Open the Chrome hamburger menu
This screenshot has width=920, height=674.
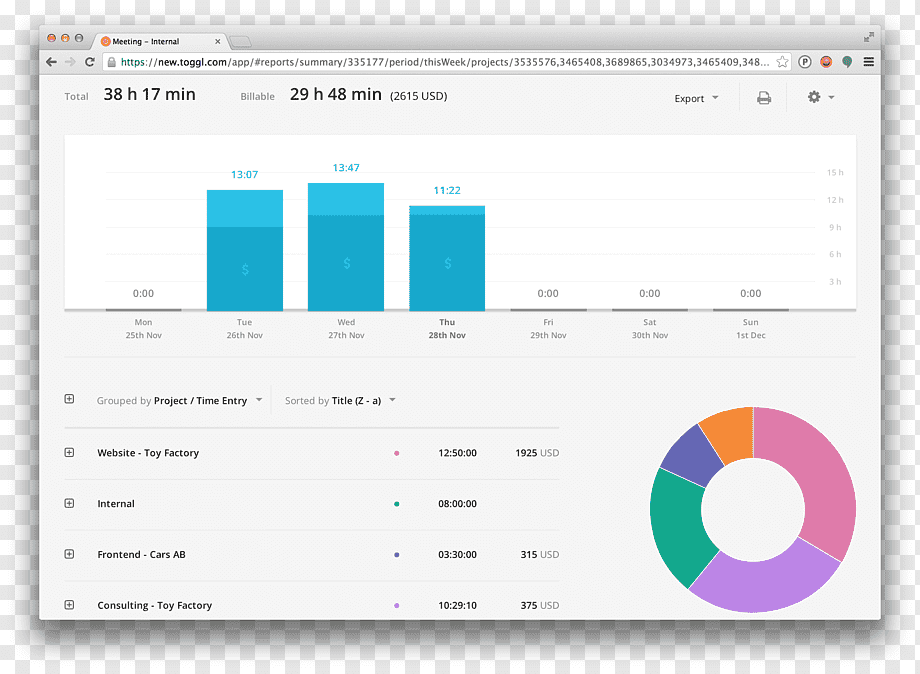coord(868,62)
